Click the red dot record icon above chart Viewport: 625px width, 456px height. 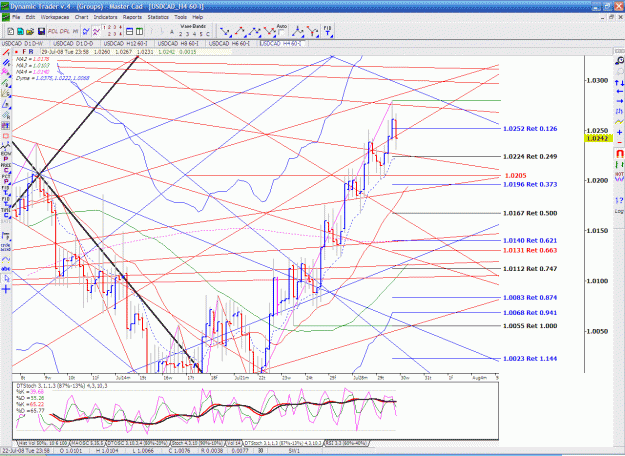16,52
